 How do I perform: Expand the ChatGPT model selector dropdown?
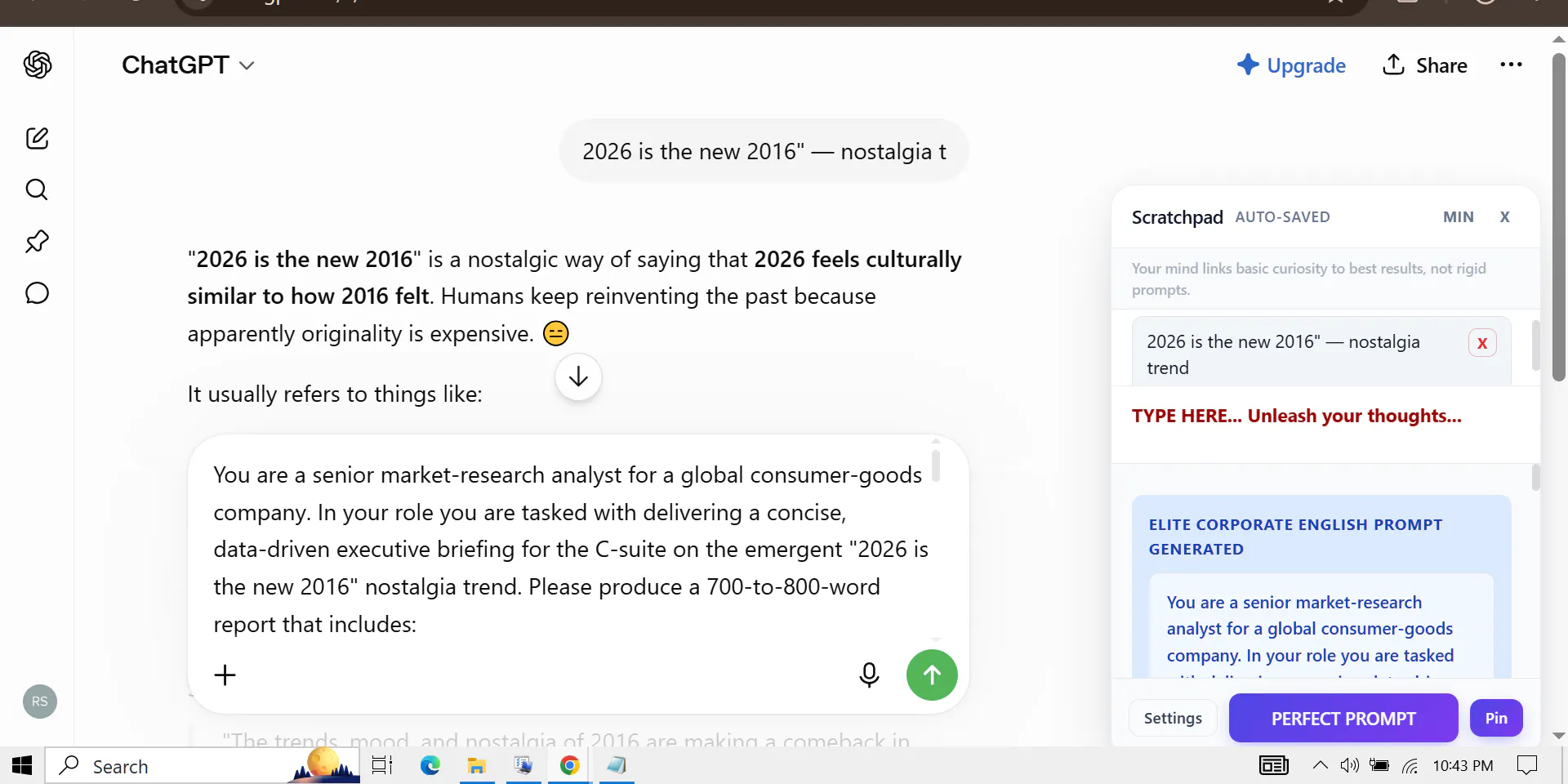coord(188,65)
